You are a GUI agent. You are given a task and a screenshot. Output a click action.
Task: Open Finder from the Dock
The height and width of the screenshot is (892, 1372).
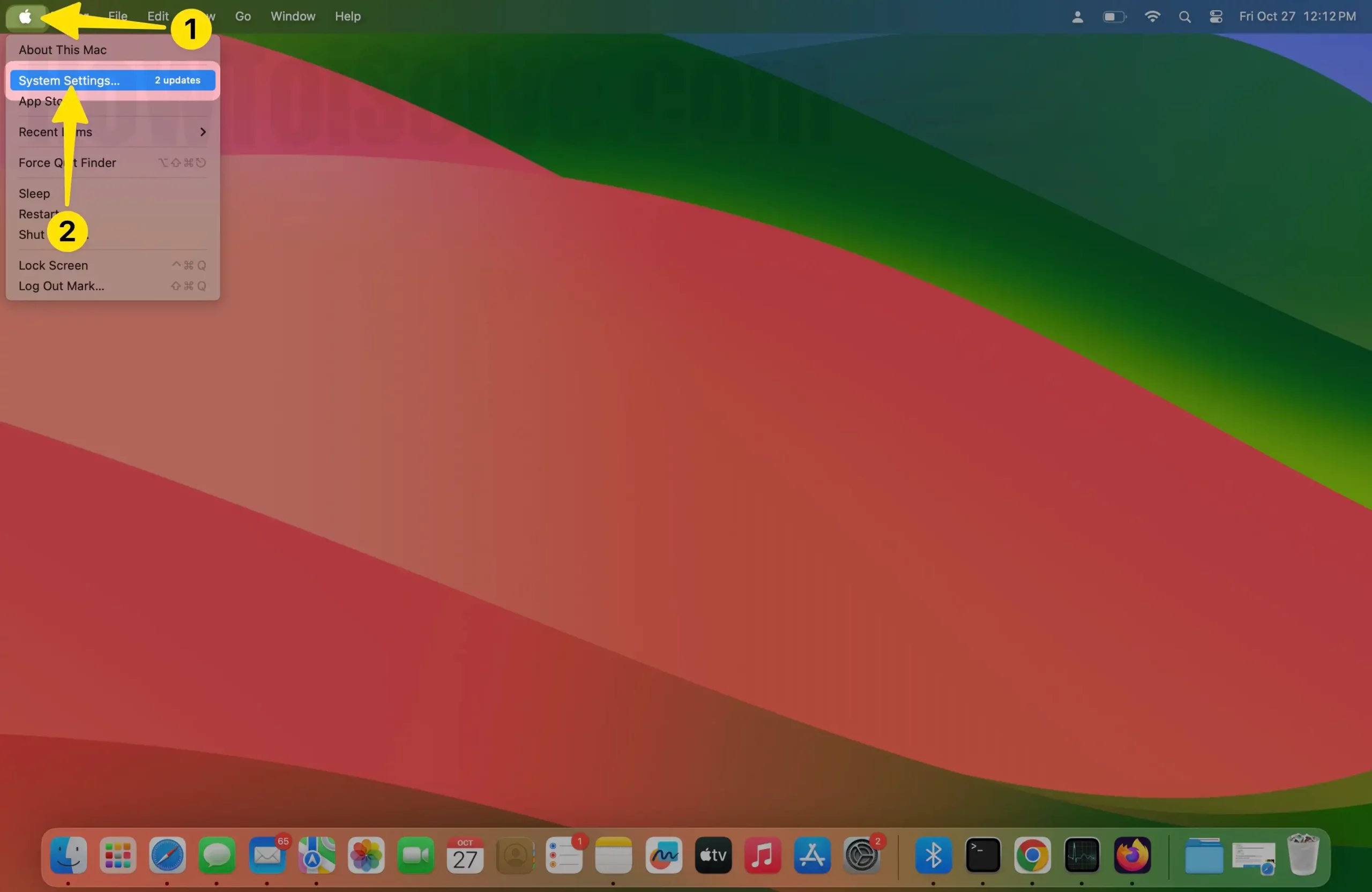[x=69, y=855]
